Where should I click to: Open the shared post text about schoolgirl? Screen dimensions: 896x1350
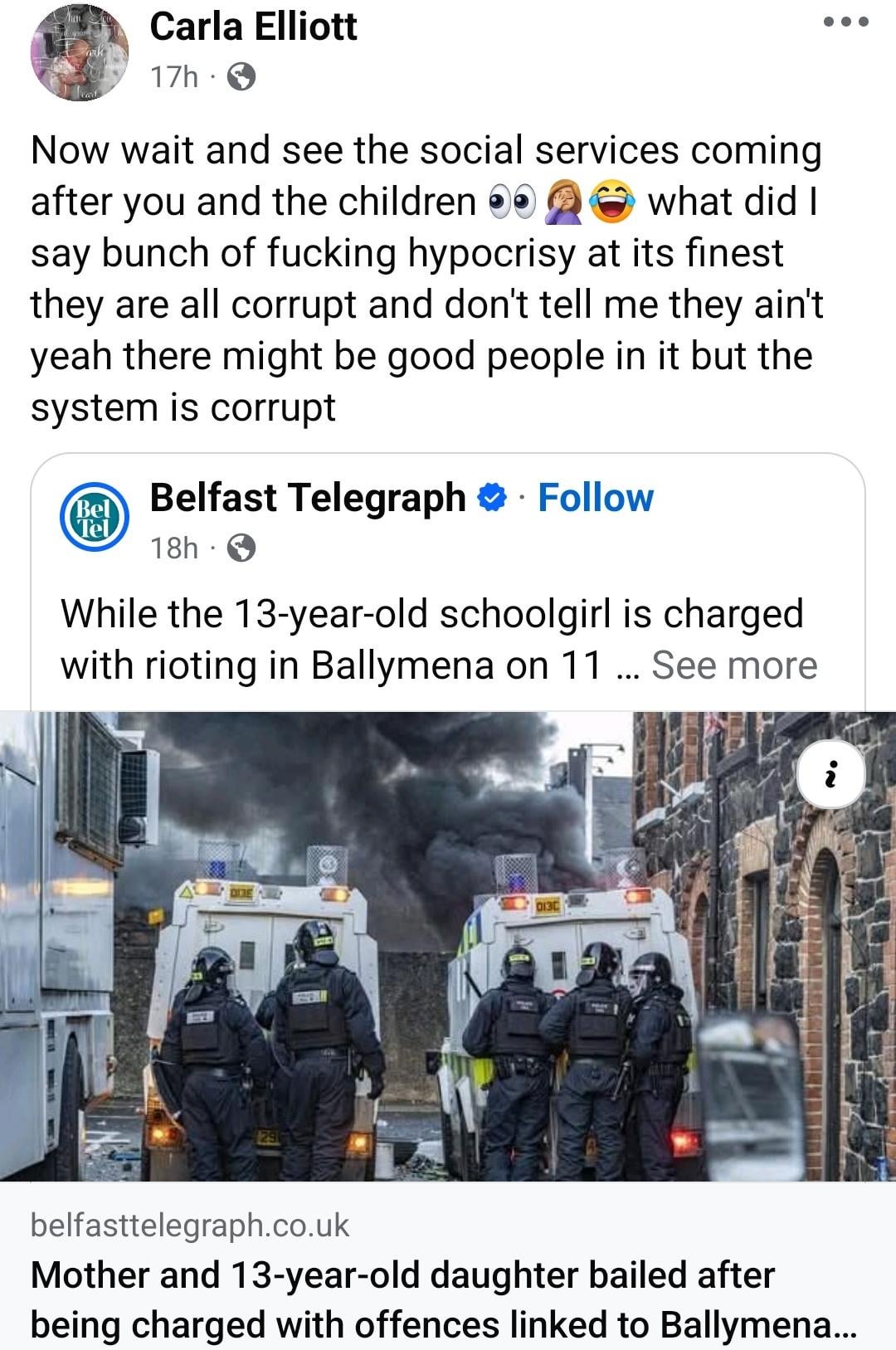pos(431,639)
